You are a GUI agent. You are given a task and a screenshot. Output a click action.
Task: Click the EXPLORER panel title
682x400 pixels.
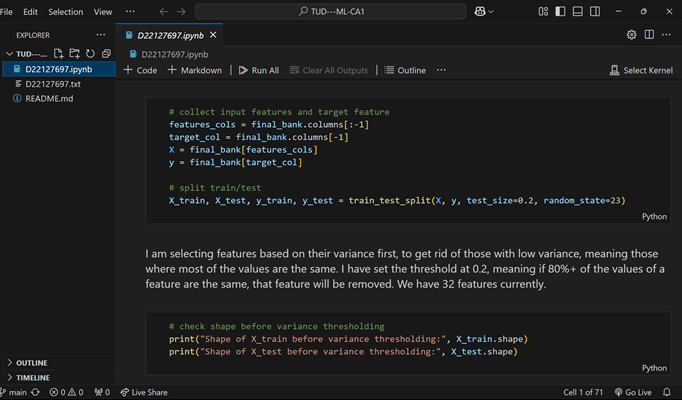[33, 35]
